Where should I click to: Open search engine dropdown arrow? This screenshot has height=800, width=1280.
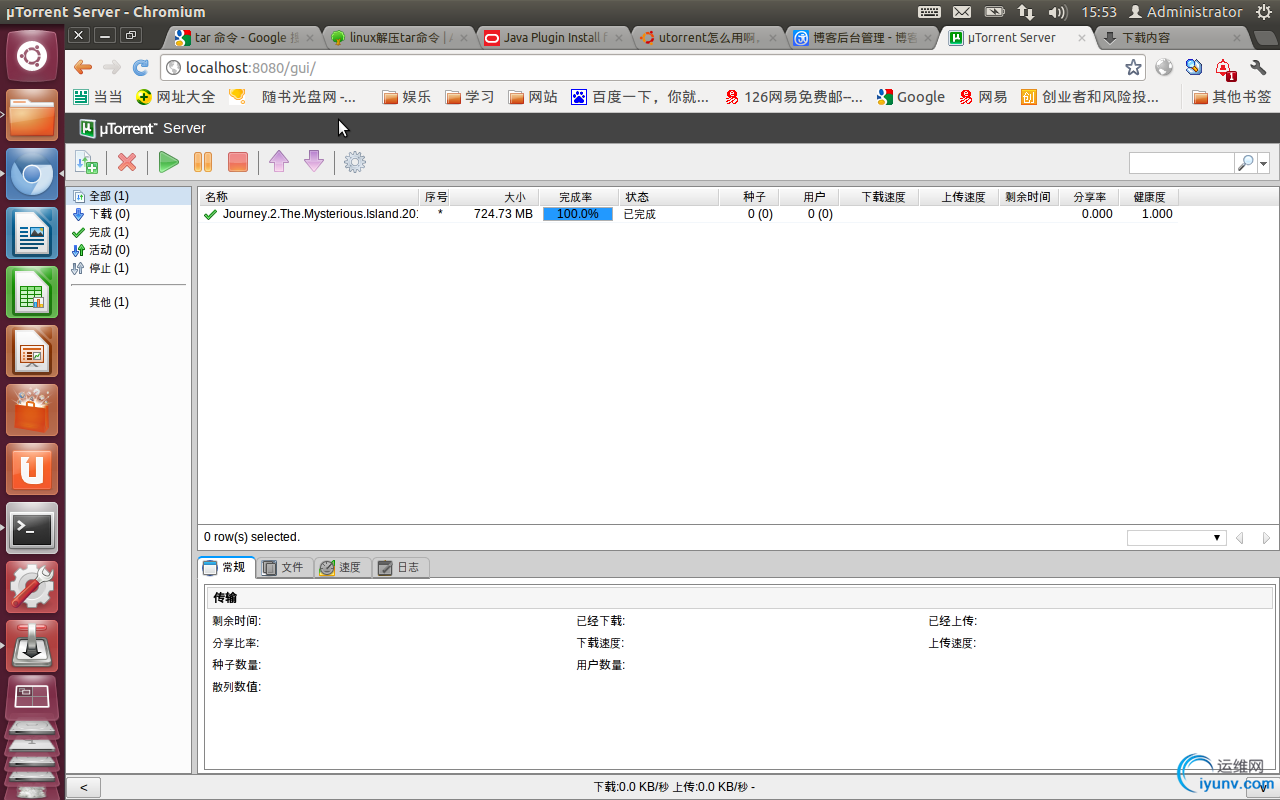click(x=1264, y=163)
